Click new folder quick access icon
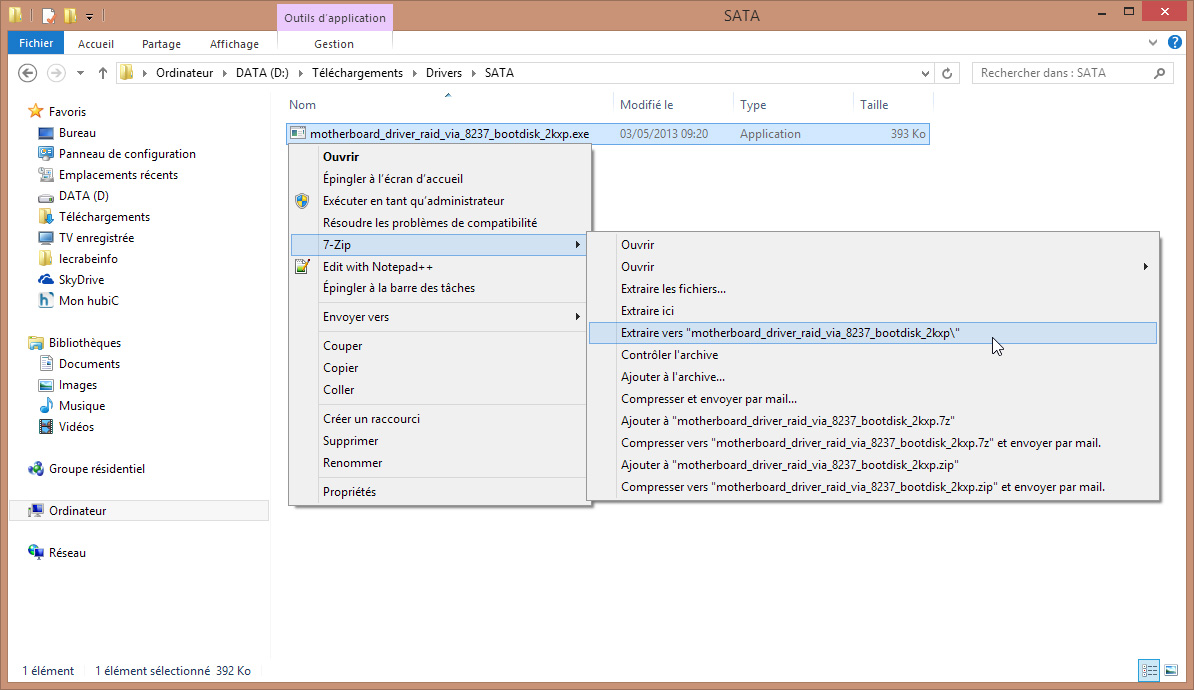The height and width of the screenshot is (690, 1194). click(70, 15)
